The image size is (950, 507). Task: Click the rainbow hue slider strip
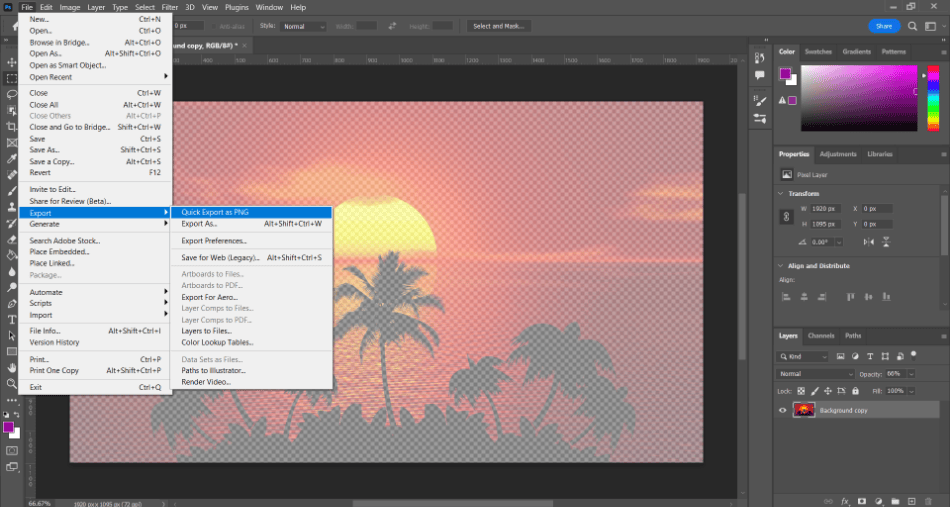point(934,98)
